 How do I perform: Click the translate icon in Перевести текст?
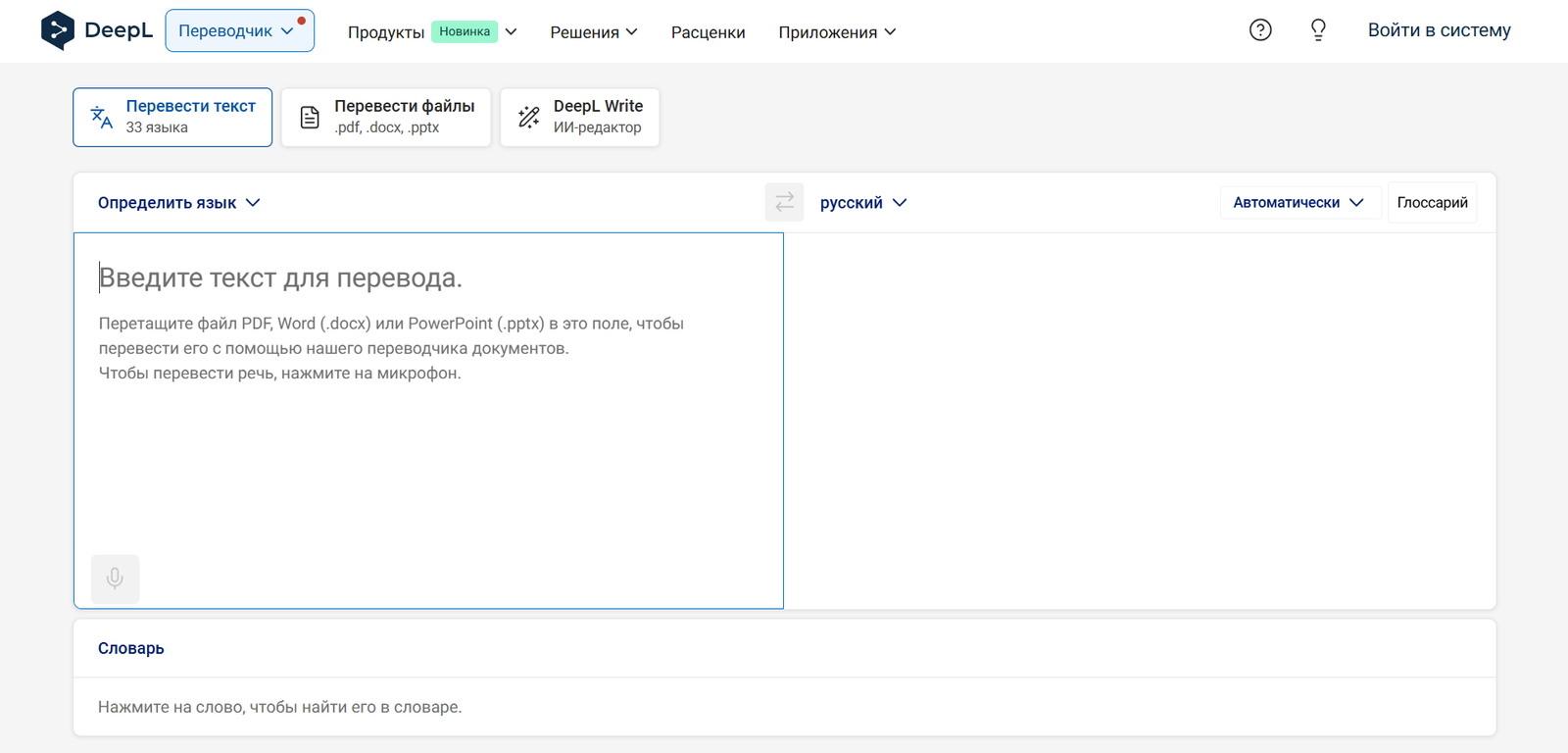pyautogui.click(x=102, y=118)
